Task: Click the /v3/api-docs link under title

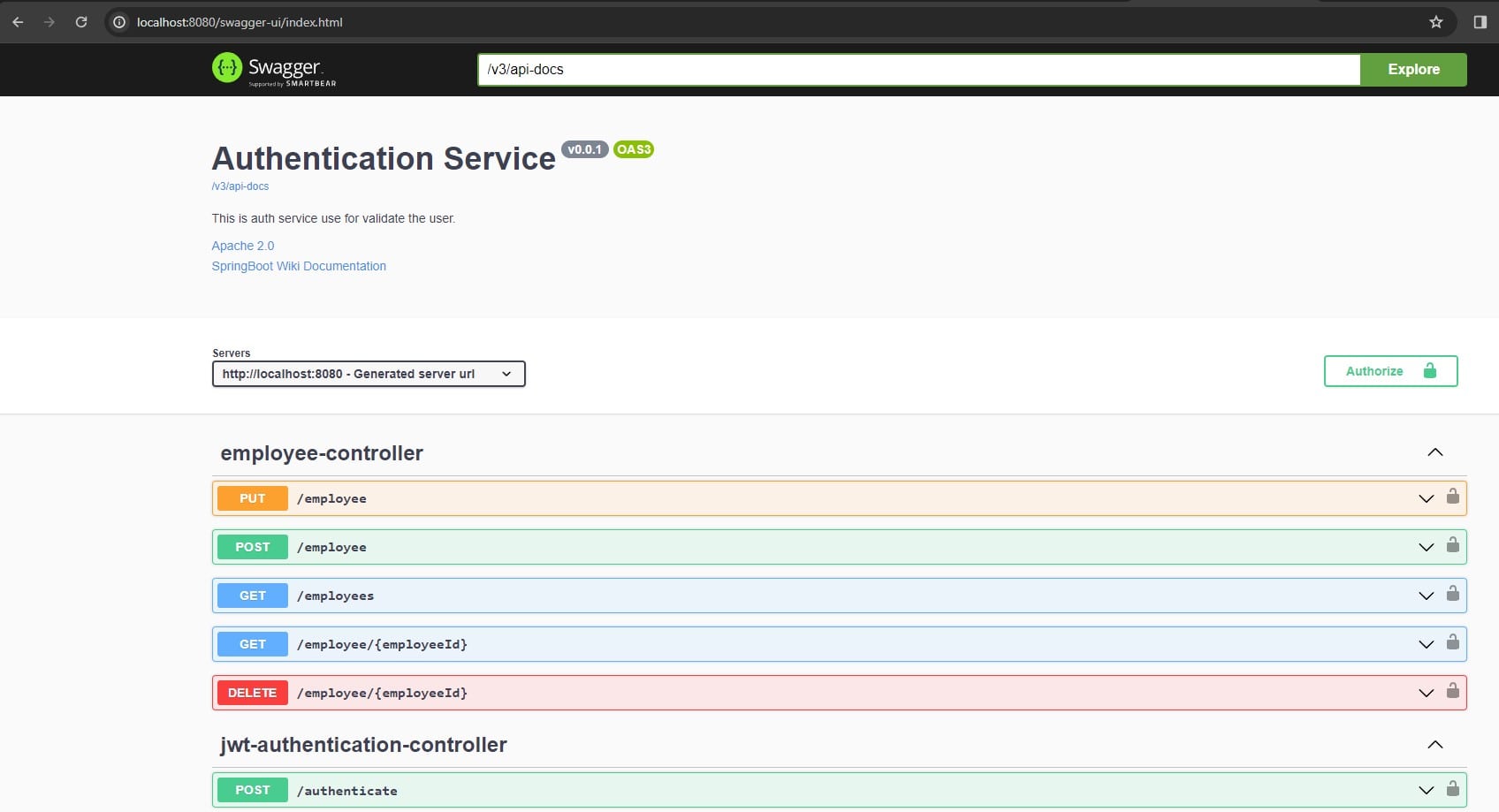Action: 240,186
